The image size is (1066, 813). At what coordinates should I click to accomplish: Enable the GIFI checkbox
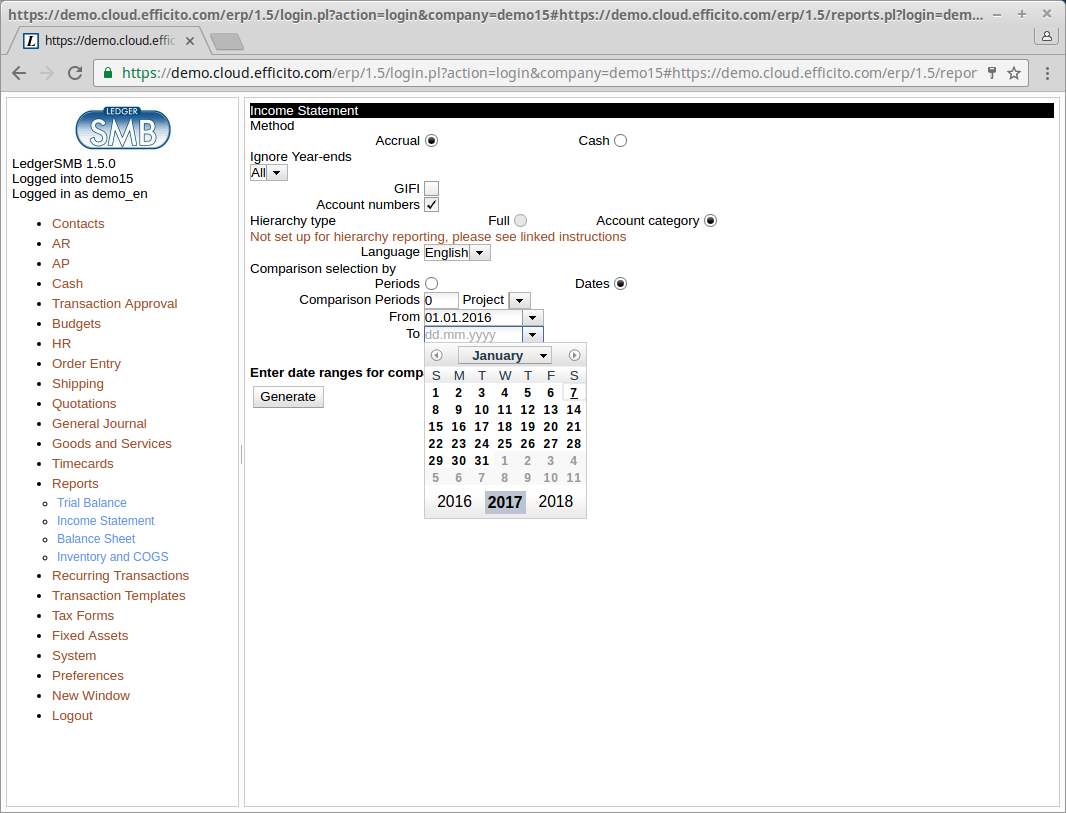431,188
